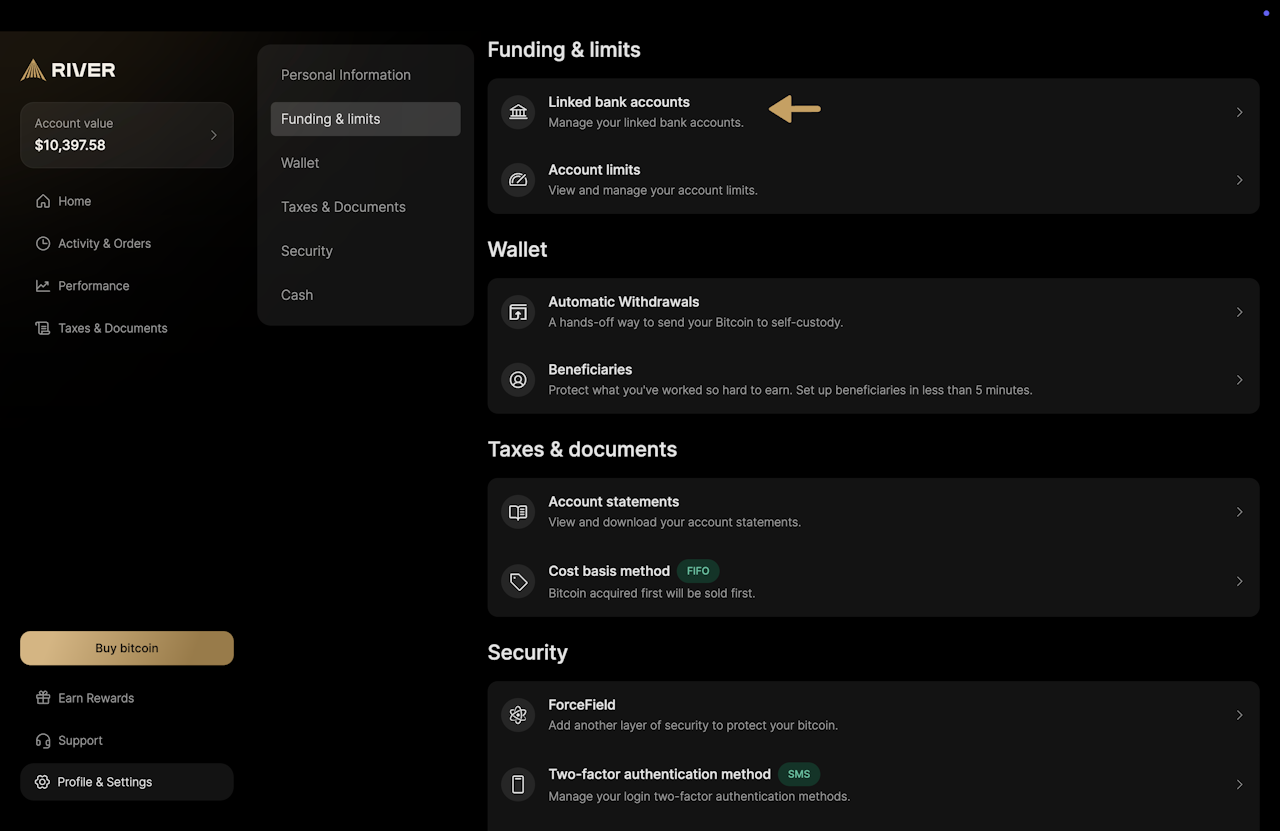Screen dimensions: 1280x831
Task: Open Linked bank accounts via its chevron
Action: [1239, 112]
